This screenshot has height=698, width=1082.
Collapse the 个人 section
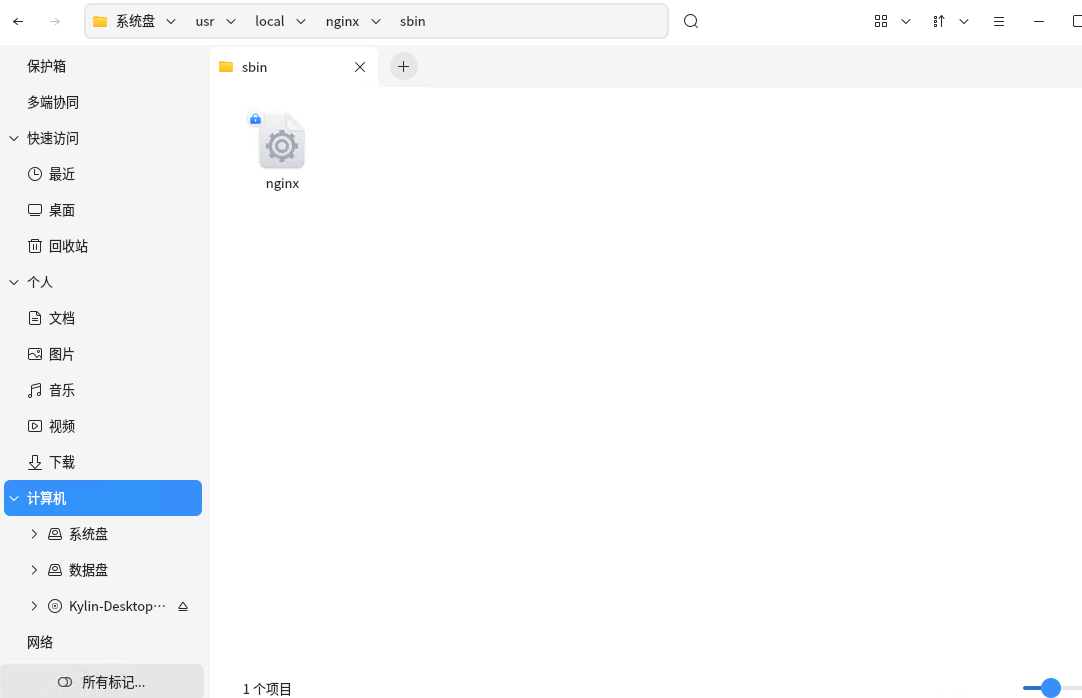pyautogui.click(x=14, y=282)
